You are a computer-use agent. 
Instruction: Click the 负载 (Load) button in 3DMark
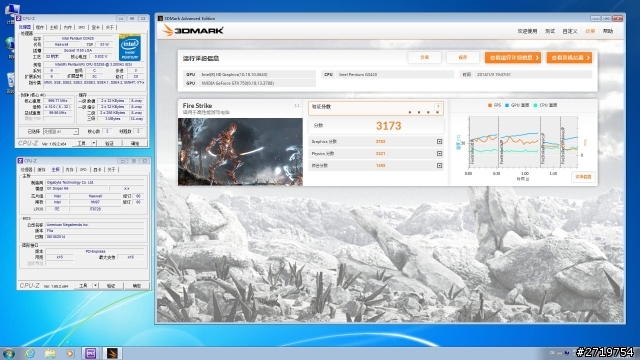424,58
